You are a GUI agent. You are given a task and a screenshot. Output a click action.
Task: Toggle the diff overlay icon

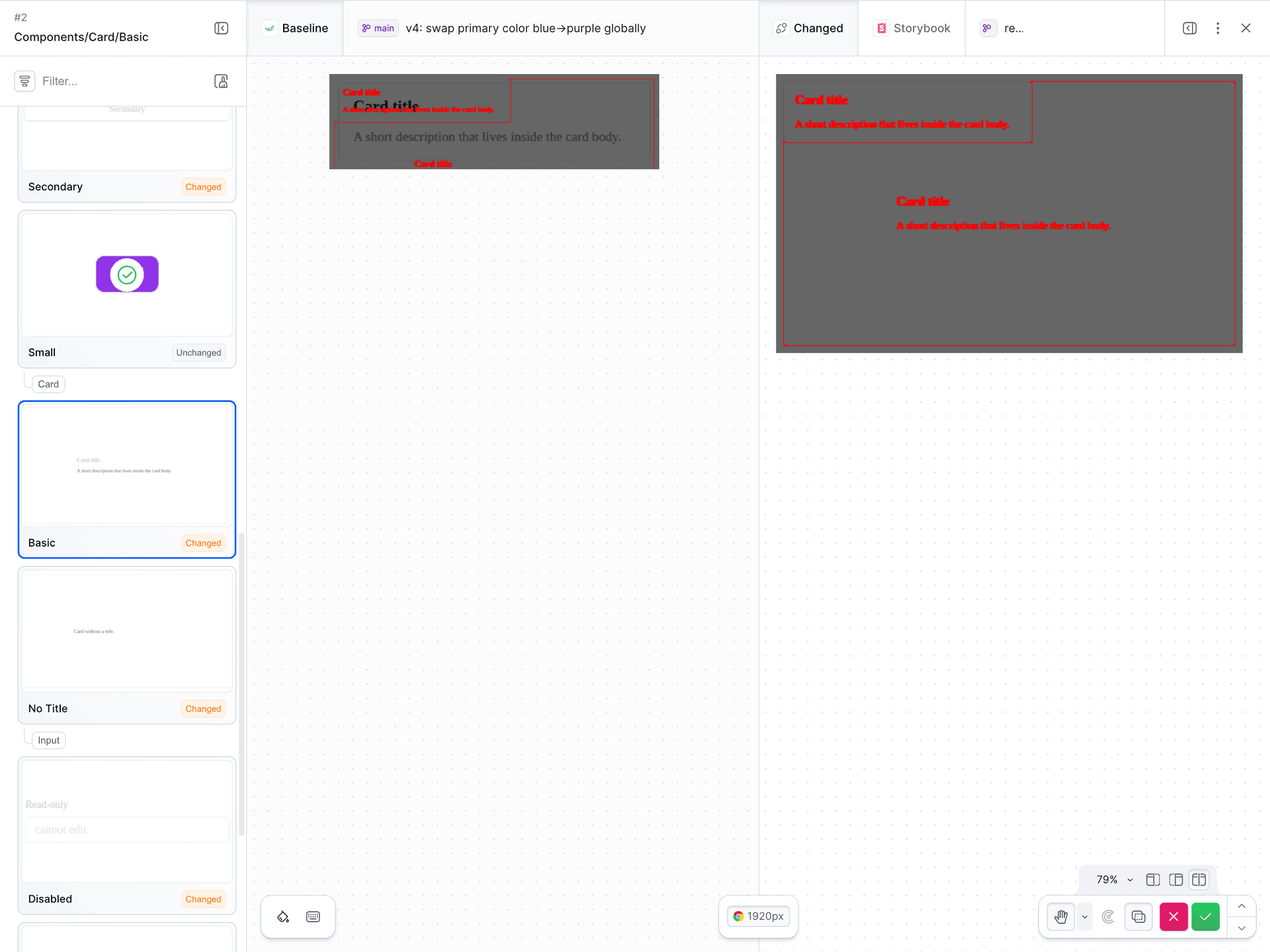click(1138, 917)
